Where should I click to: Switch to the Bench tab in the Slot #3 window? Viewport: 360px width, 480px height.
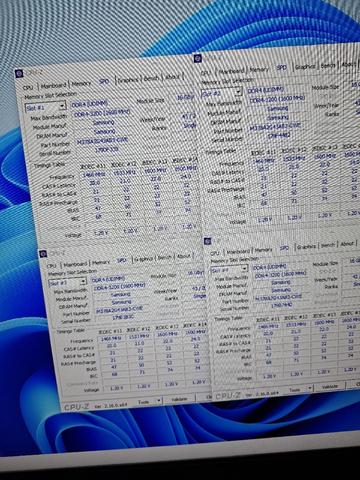164,257
